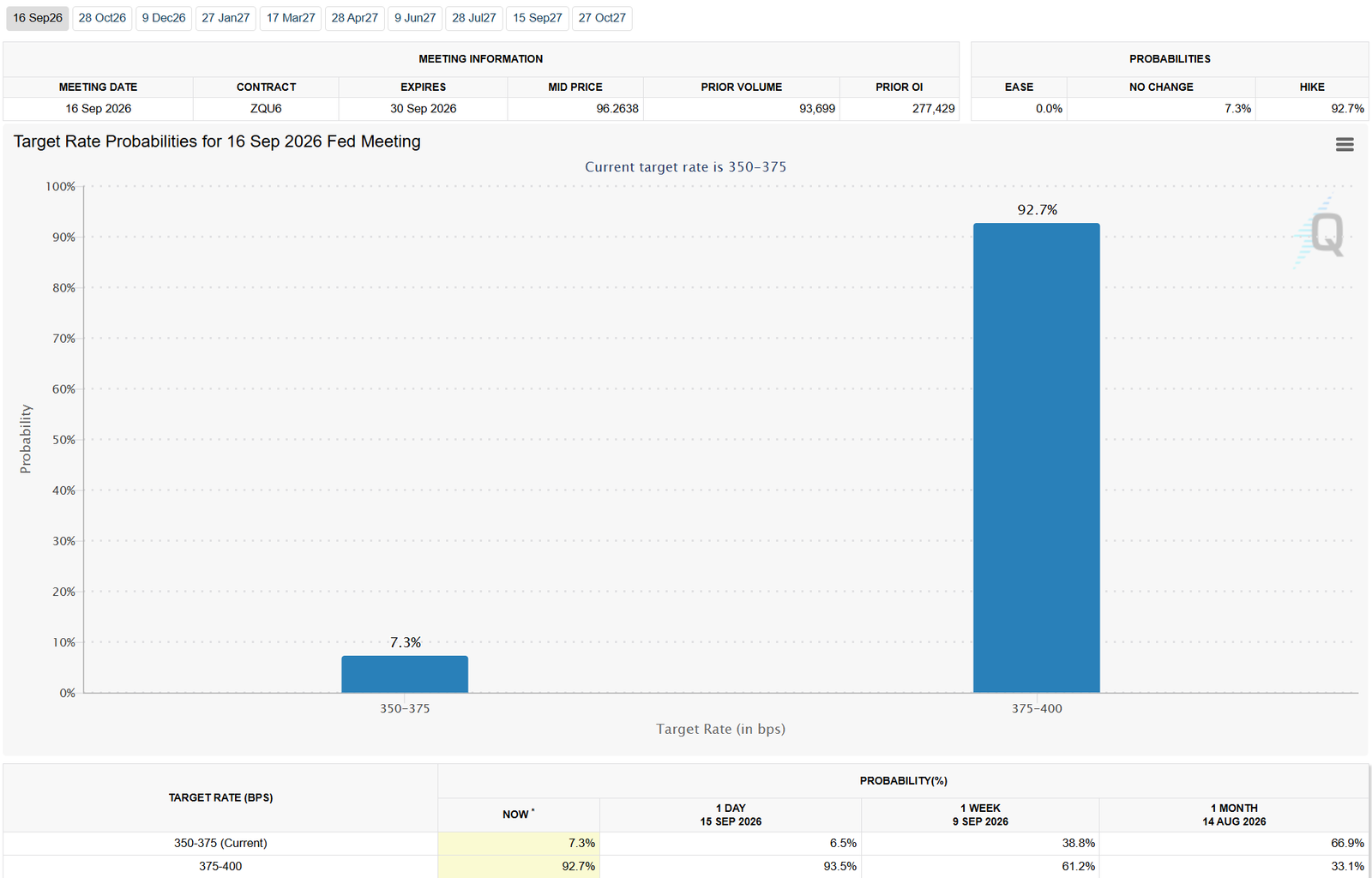Click the expiry date 30 Sep 2026
The height and width of the screenshot is (878, 1372).
point(423,109)
